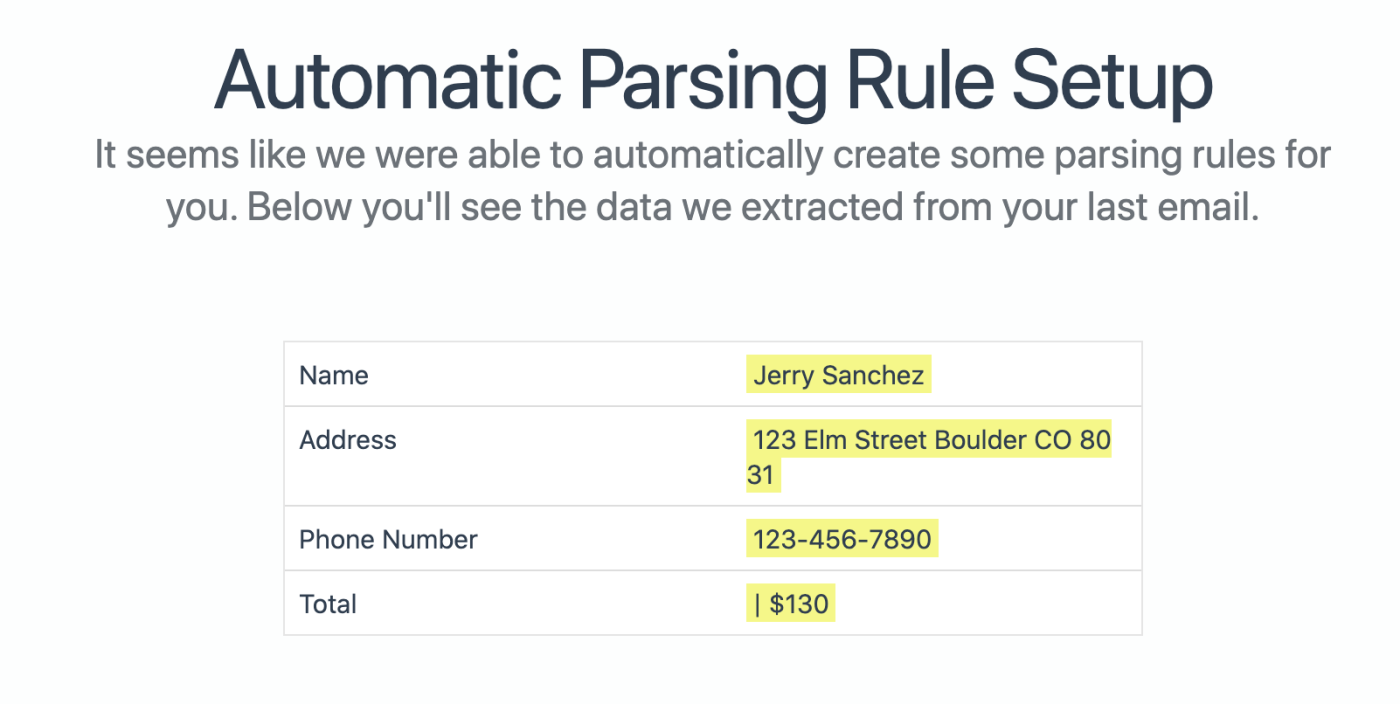
Task: Click the highlighted 123-456-7890 phone value
Action: (842, 540)
